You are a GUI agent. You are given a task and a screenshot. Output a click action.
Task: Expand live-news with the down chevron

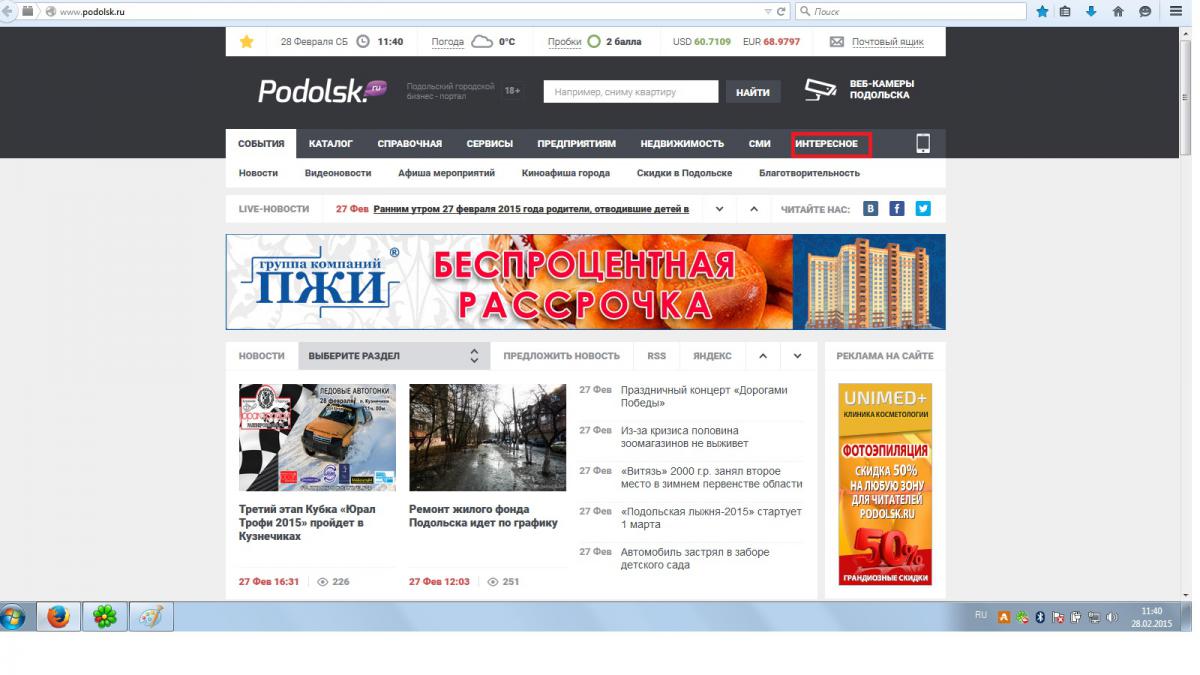[x=718, y=209]
